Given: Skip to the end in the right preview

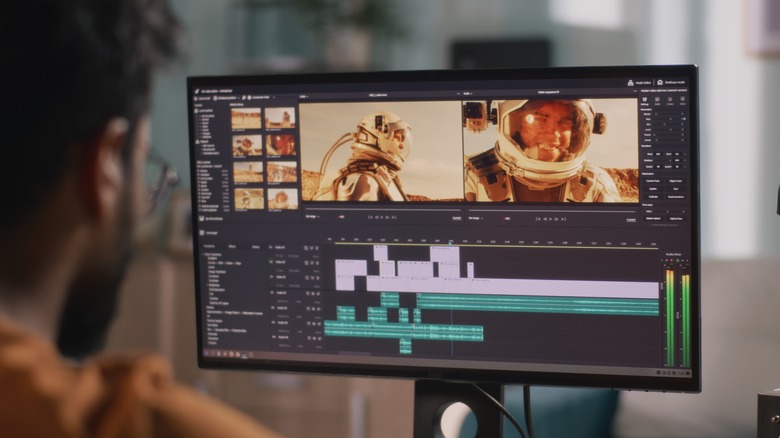Looking at the screenshot, I should click(565, 217).
